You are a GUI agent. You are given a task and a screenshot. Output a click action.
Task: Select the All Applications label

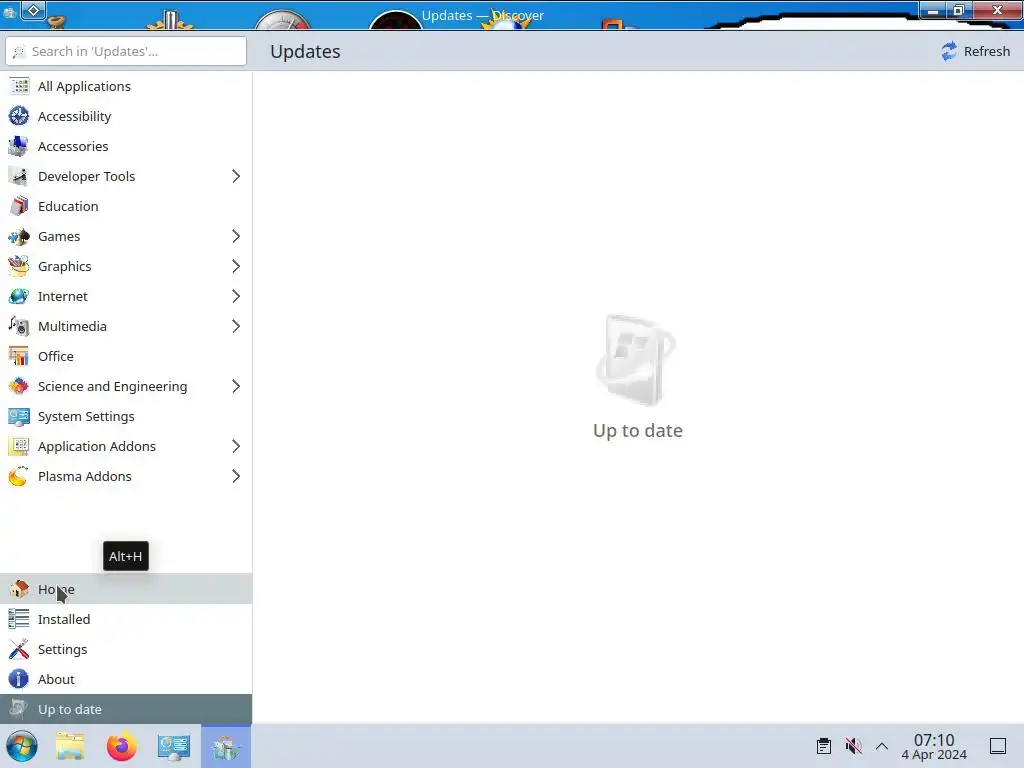(x=84, y=86)
